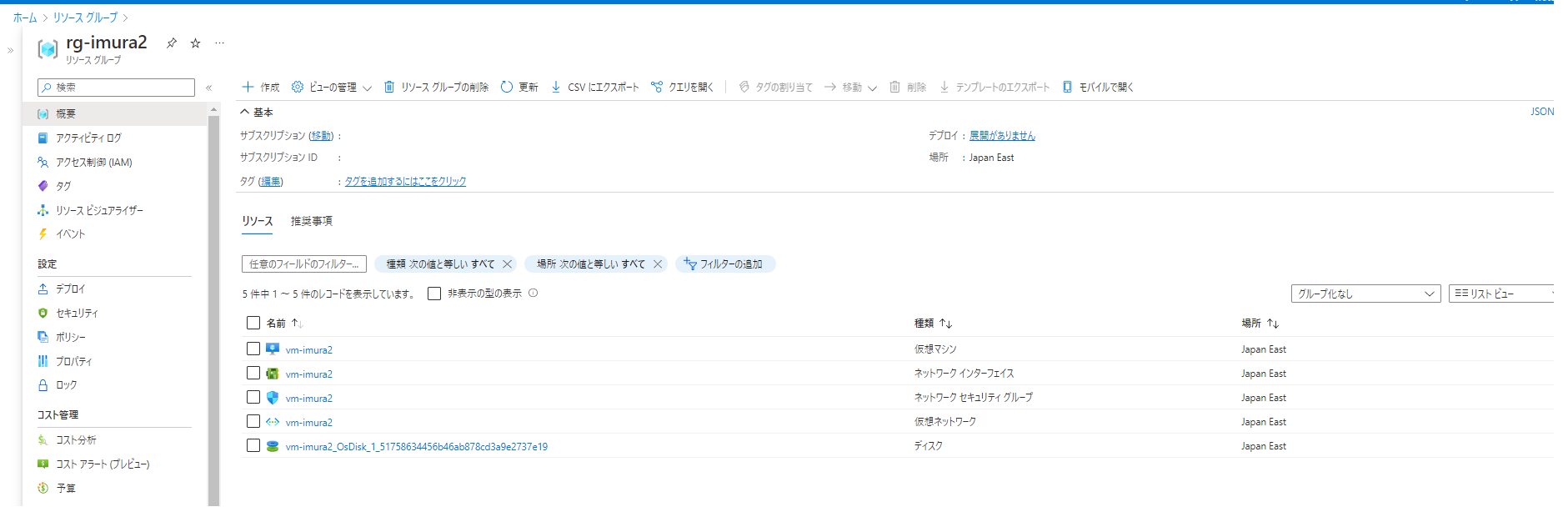Pin the rg-imura2 resource group
Viewport: 1568px width, 512px height.
(x=172, y=43)
